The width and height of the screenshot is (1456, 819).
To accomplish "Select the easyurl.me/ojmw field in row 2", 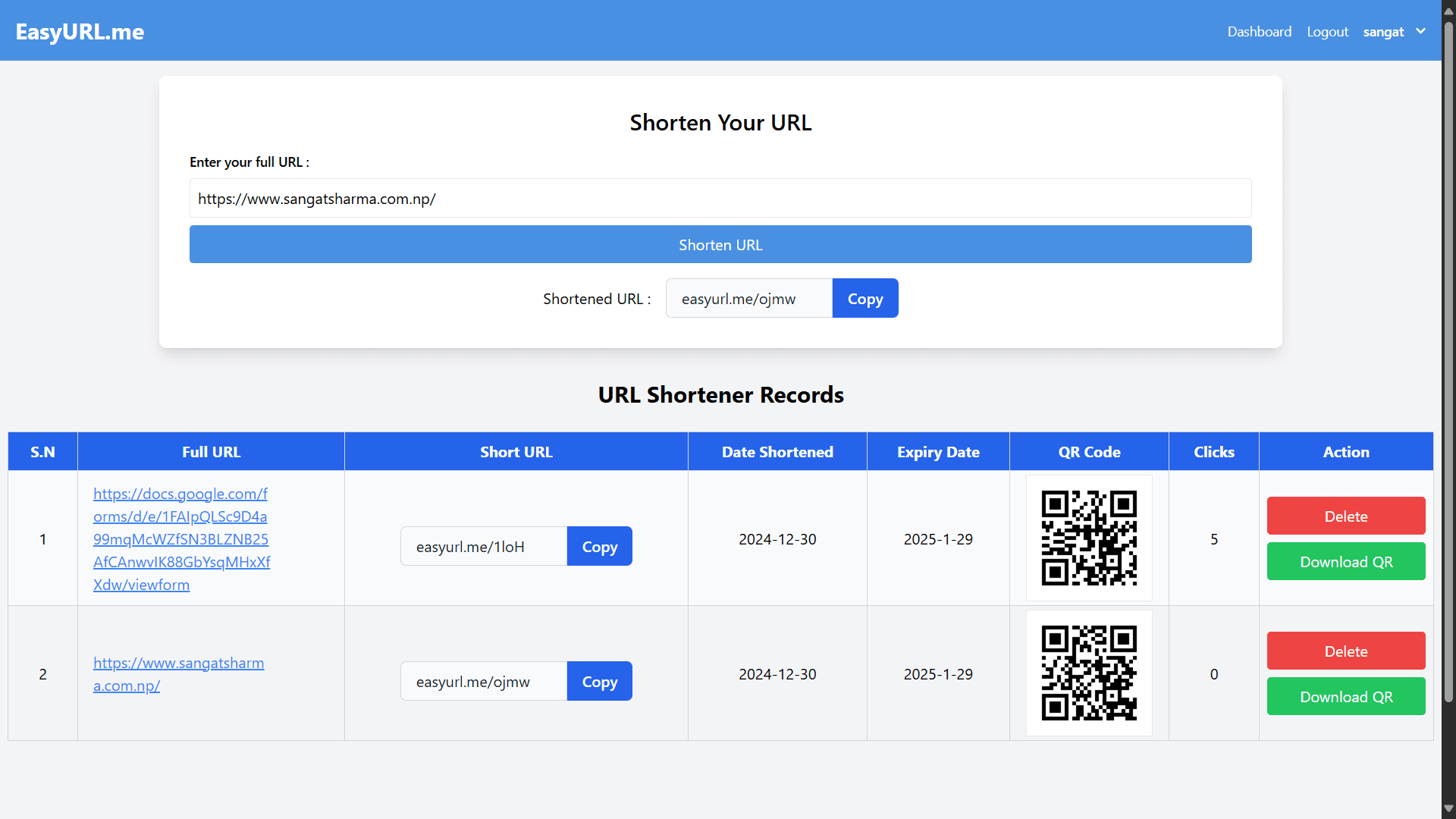I will click(484, 681).
